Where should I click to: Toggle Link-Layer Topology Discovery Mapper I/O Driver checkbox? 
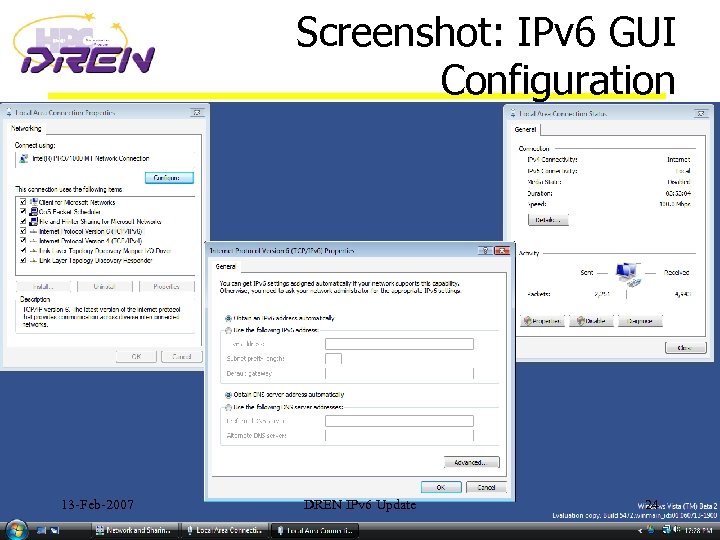tap(23, 251)
